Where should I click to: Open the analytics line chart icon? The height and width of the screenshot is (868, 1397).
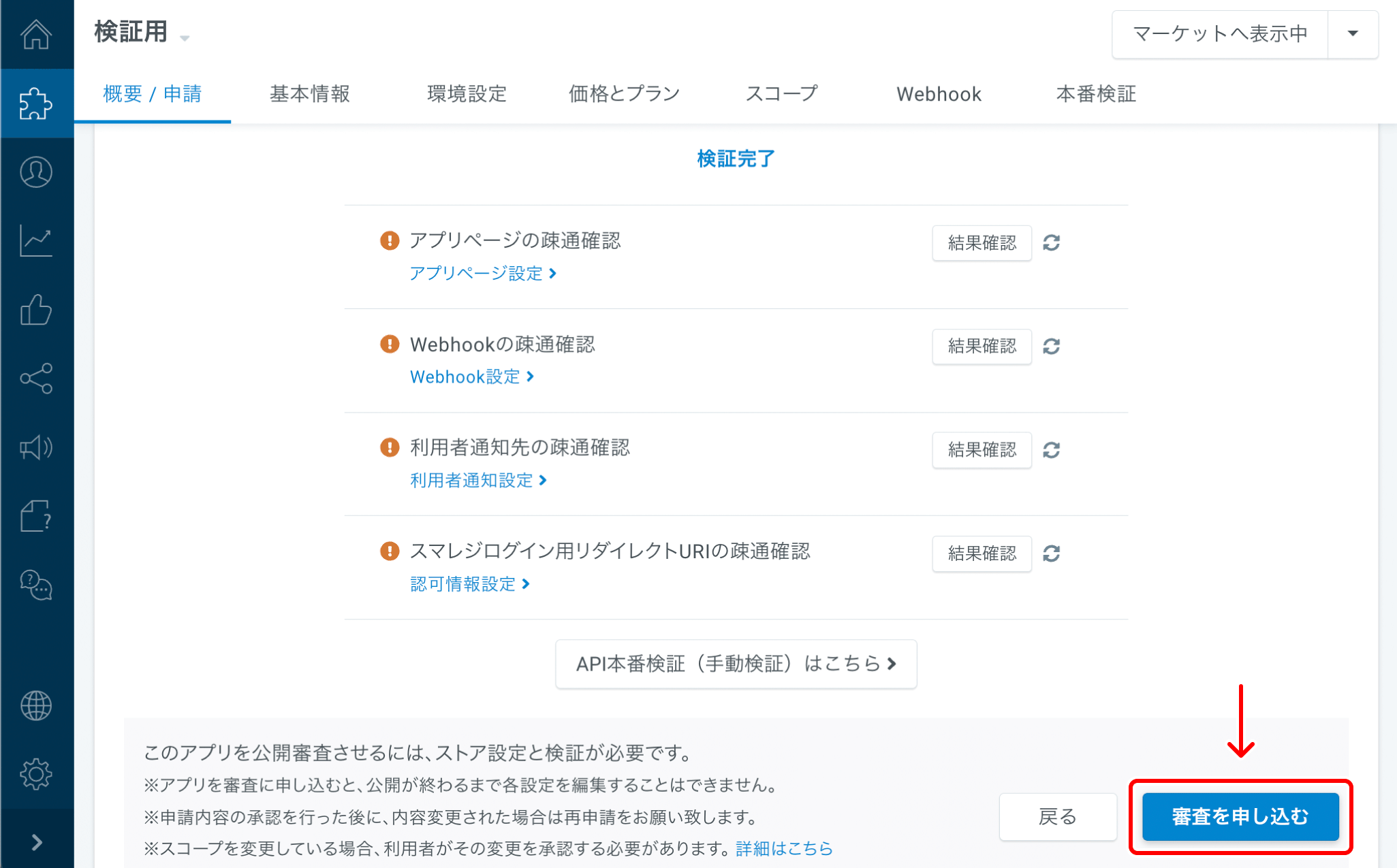[x=36, y=241]
